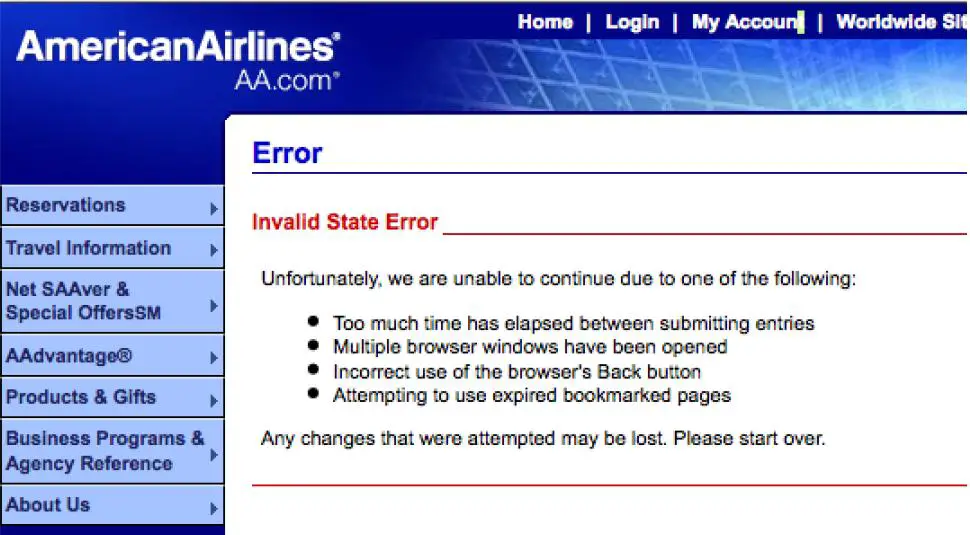
Task: Open Business Programs & Agency Reference
Action: 112,451
